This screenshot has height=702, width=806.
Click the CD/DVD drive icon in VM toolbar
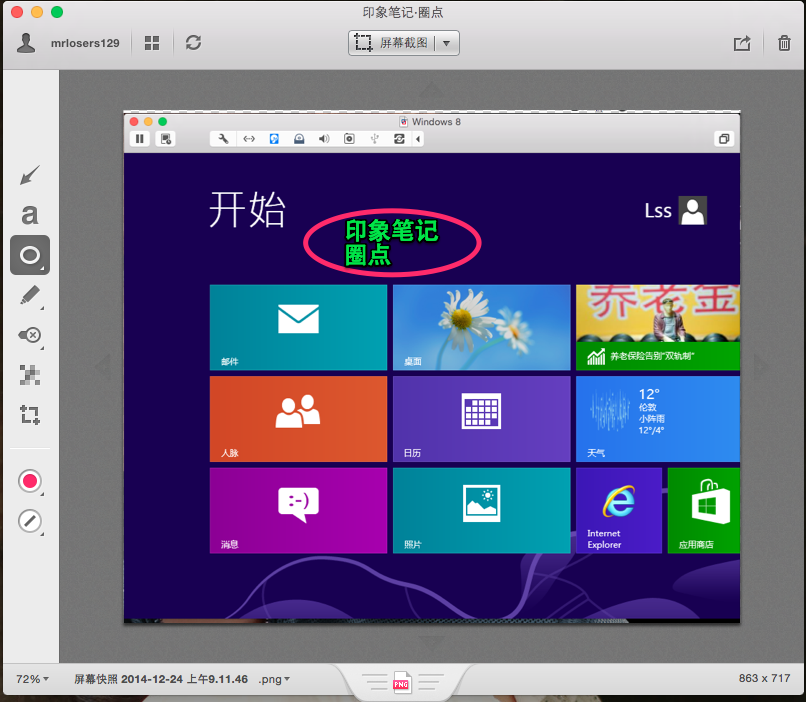click(x=299, y=139)
